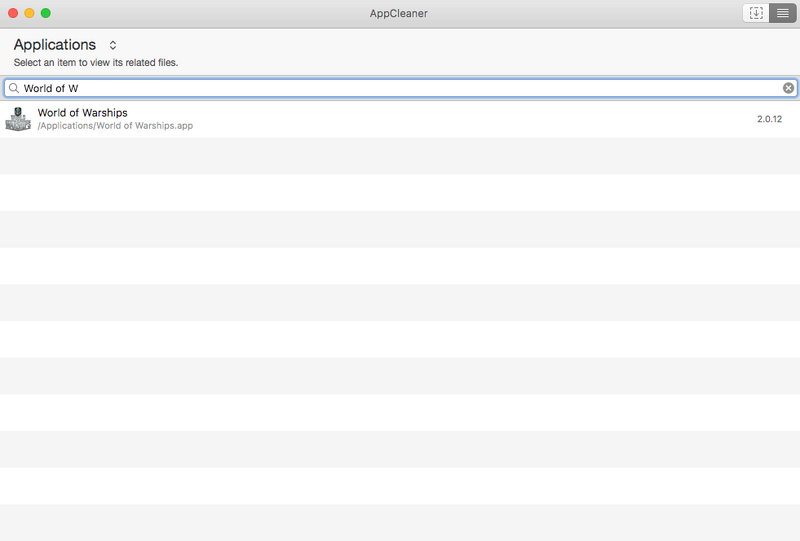Select the World of Warships list entry
800x541 pixels.
tap(400, 119)
